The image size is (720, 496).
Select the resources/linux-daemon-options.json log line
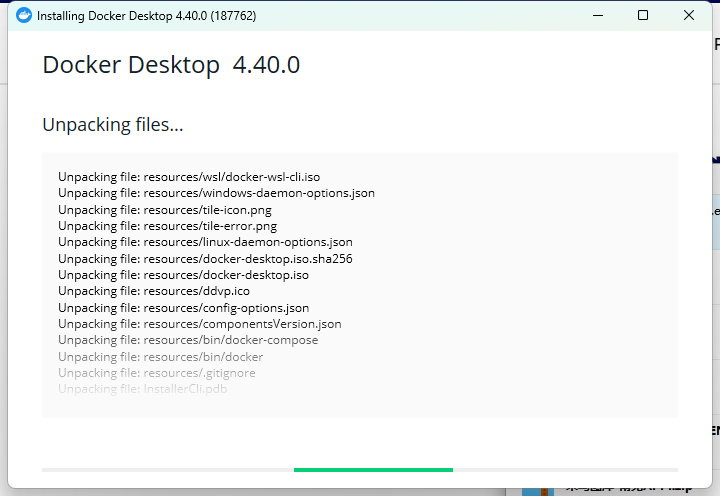[x=205, y=242]
